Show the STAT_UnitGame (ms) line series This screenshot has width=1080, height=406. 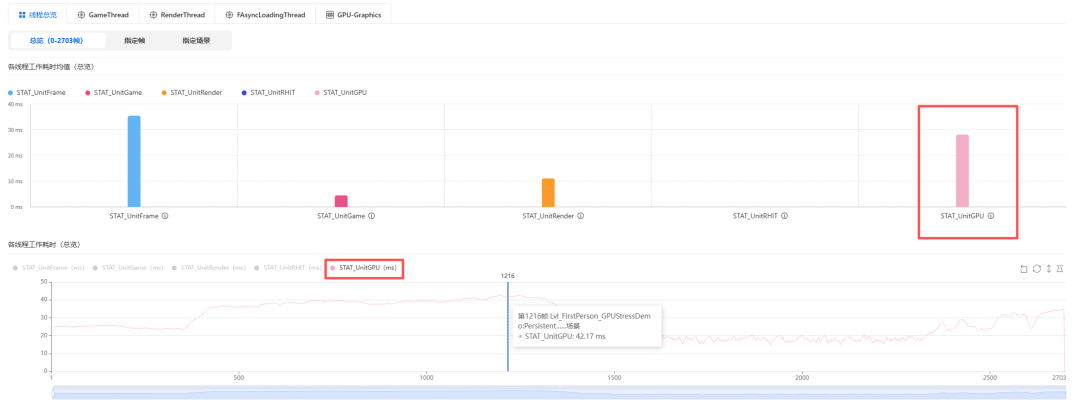point(127,267)
